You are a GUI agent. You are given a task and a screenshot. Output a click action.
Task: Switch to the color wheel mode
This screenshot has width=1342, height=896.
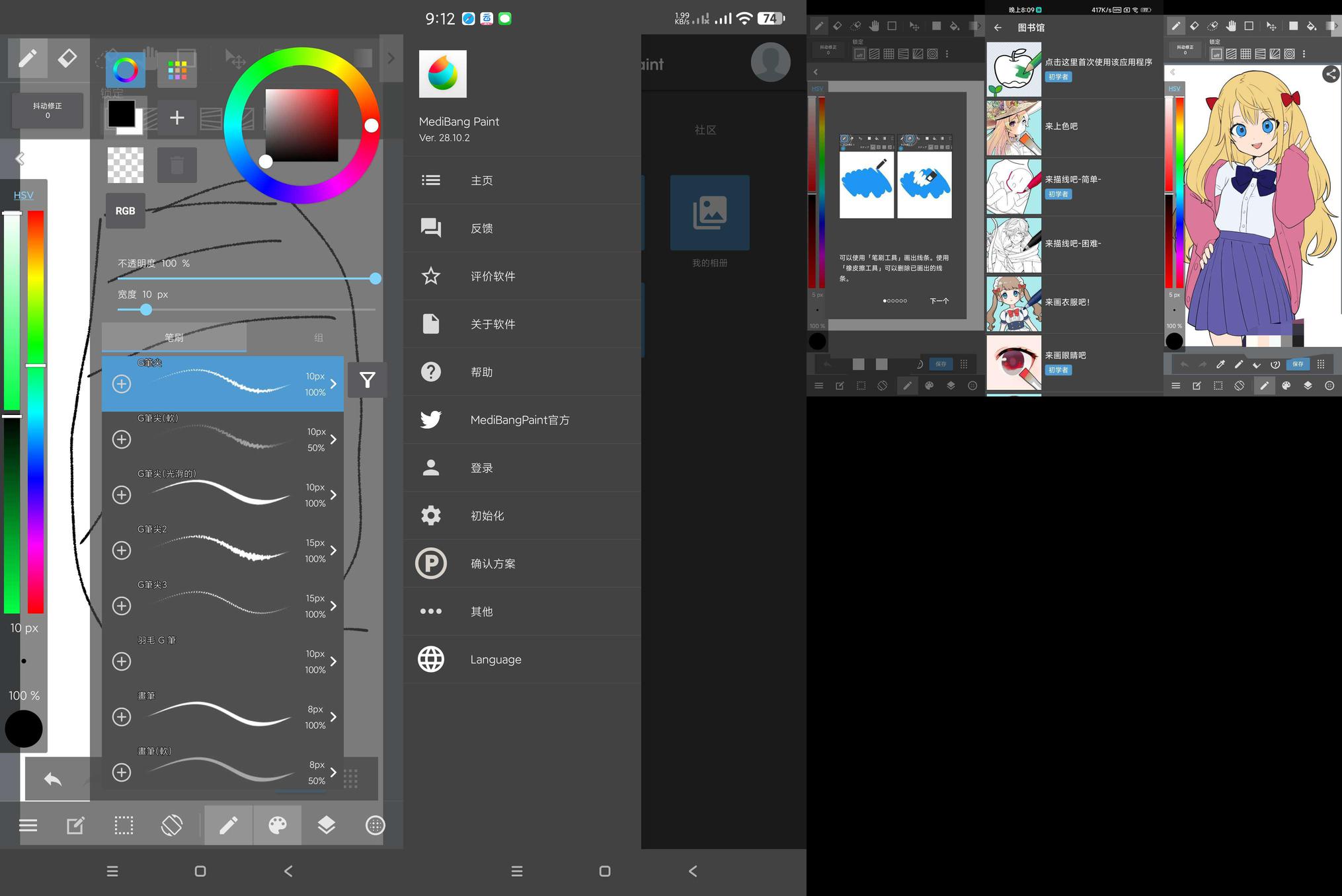(126, 70)
